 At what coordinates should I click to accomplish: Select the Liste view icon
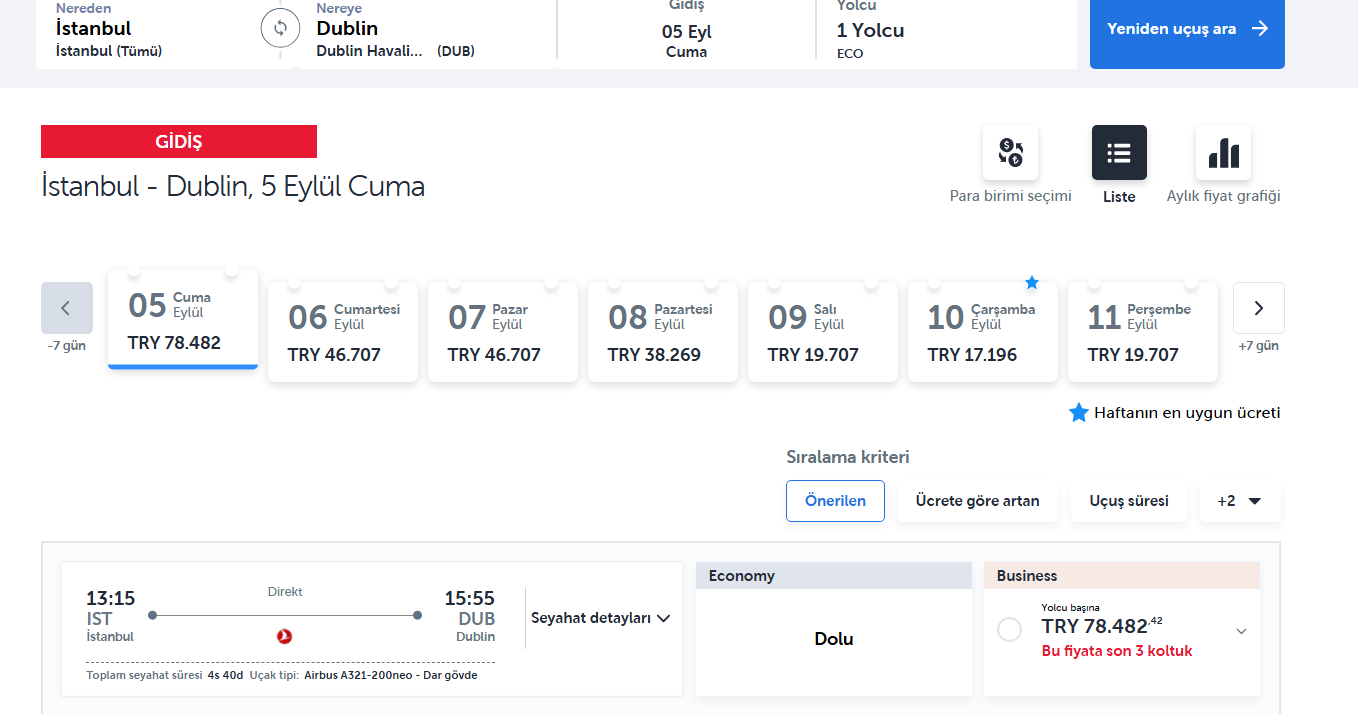pyautogui.click(x=1119, y=153)
